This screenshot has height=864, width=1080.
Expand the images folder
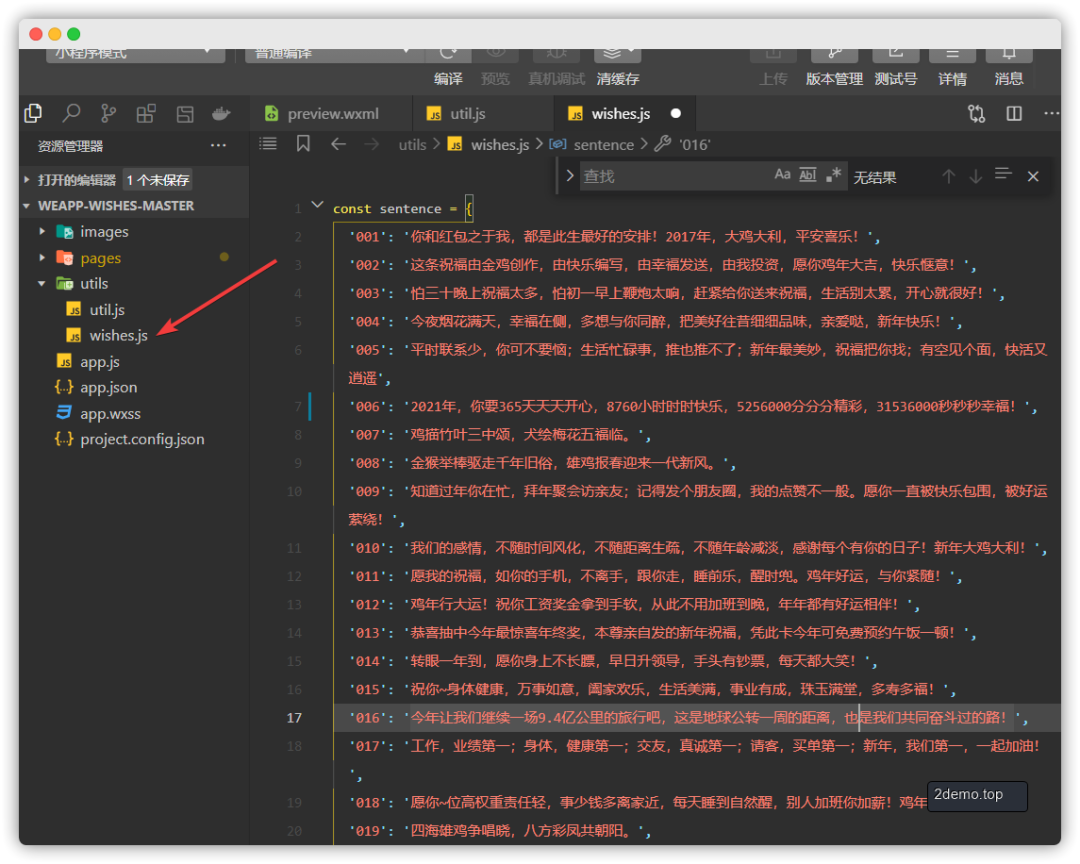click(42, 232)
